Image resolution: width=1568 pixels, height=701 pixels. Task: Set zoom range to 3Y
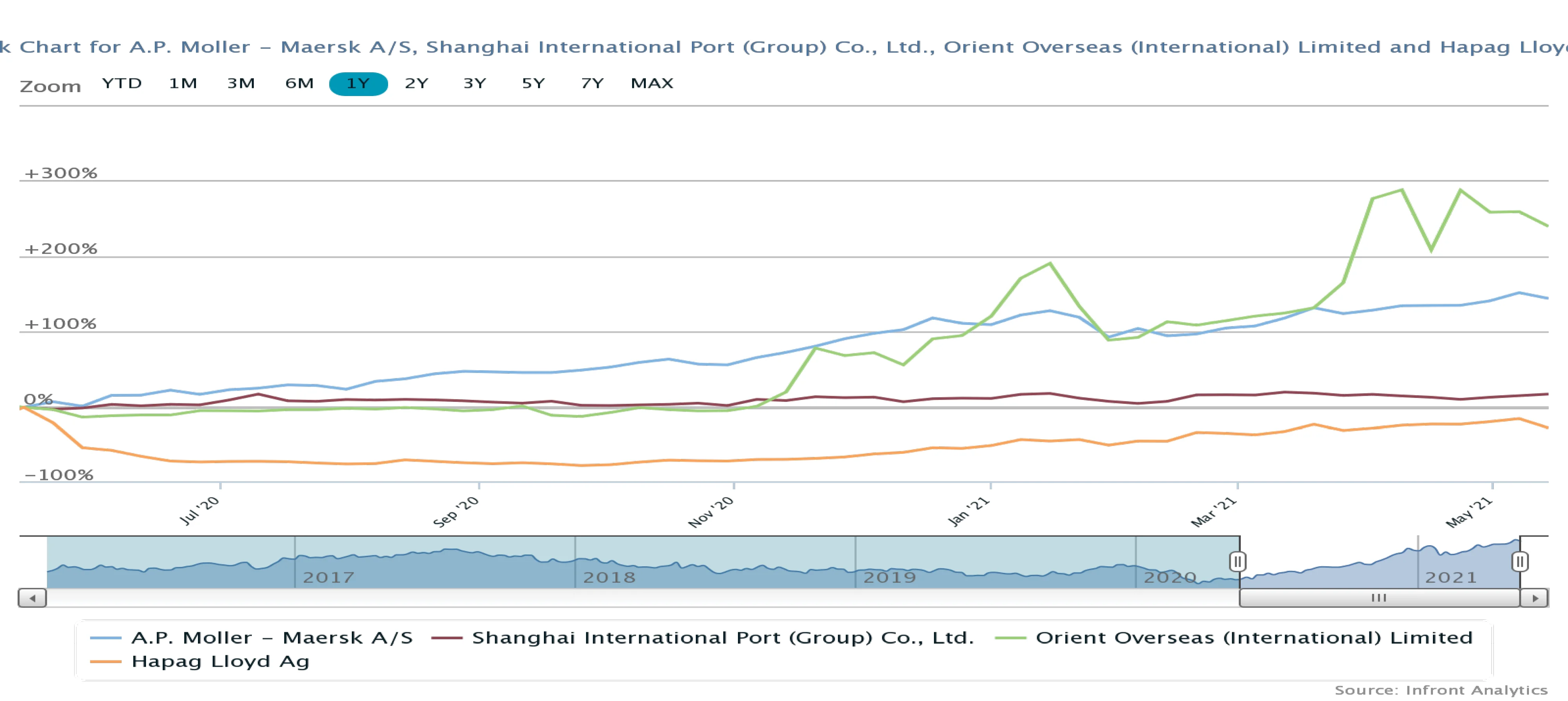tap(475, 84)
